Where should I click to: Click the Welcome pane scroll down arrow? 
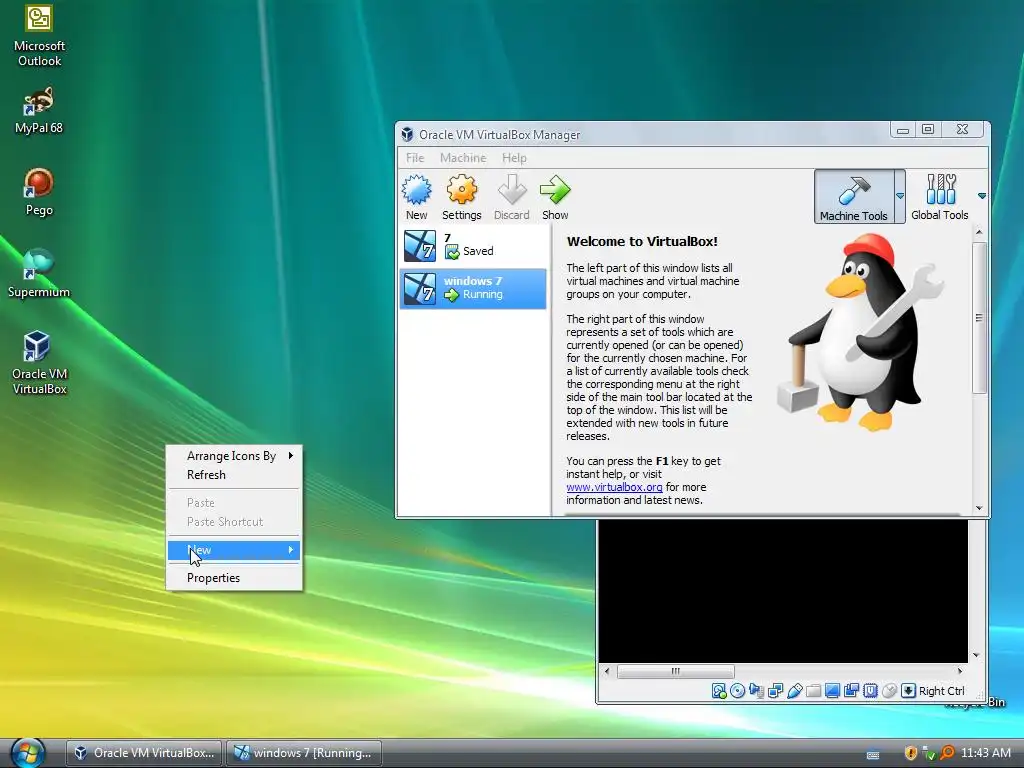tap(978, 508)
